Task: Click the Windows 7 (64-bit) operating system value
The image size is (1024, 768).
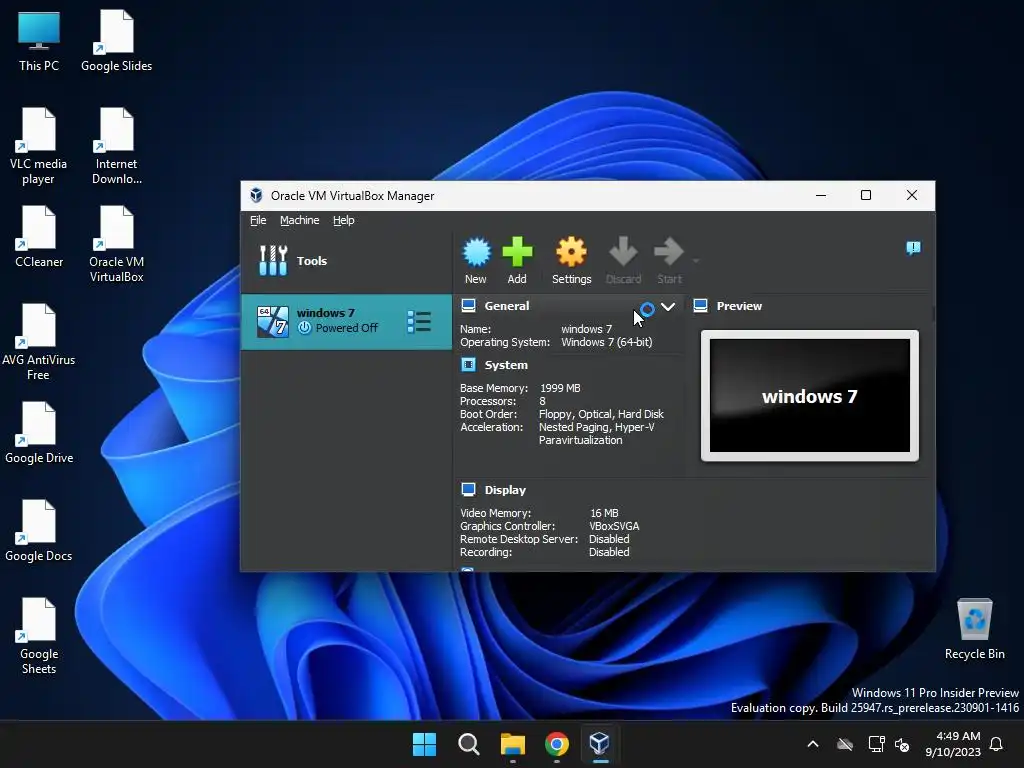Action: pos(607,342)
